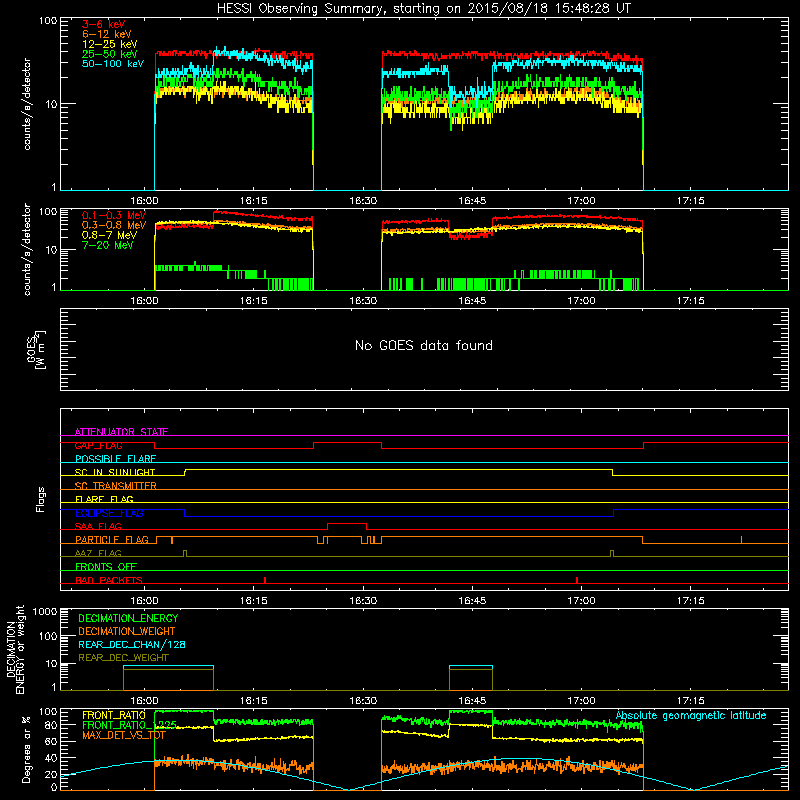The width and height of the screenshot is (800, 800).
Task: Click the DECIMATION_WEIGHT legend label
Action: pos(127,631)
